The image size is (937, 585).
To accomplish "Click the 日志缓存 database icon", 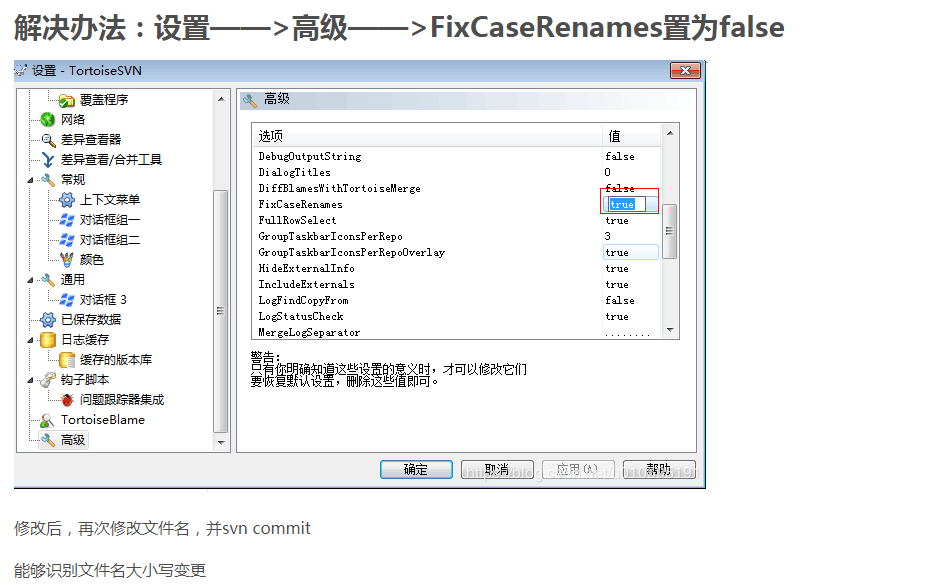I will [48, 340].
